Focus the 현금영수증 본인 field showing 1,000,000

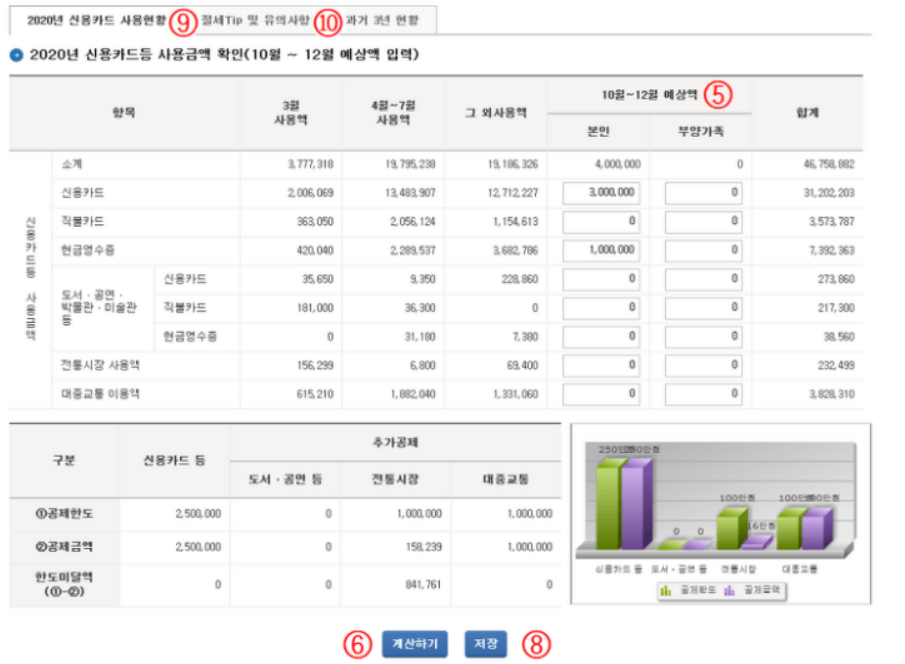coord(601,250)
